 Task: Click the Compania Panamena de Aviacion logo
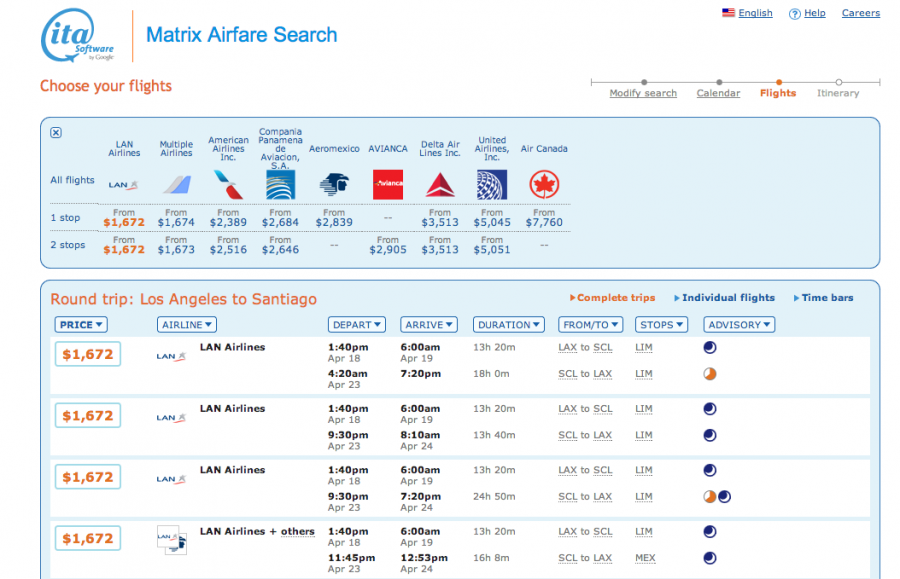281,184
